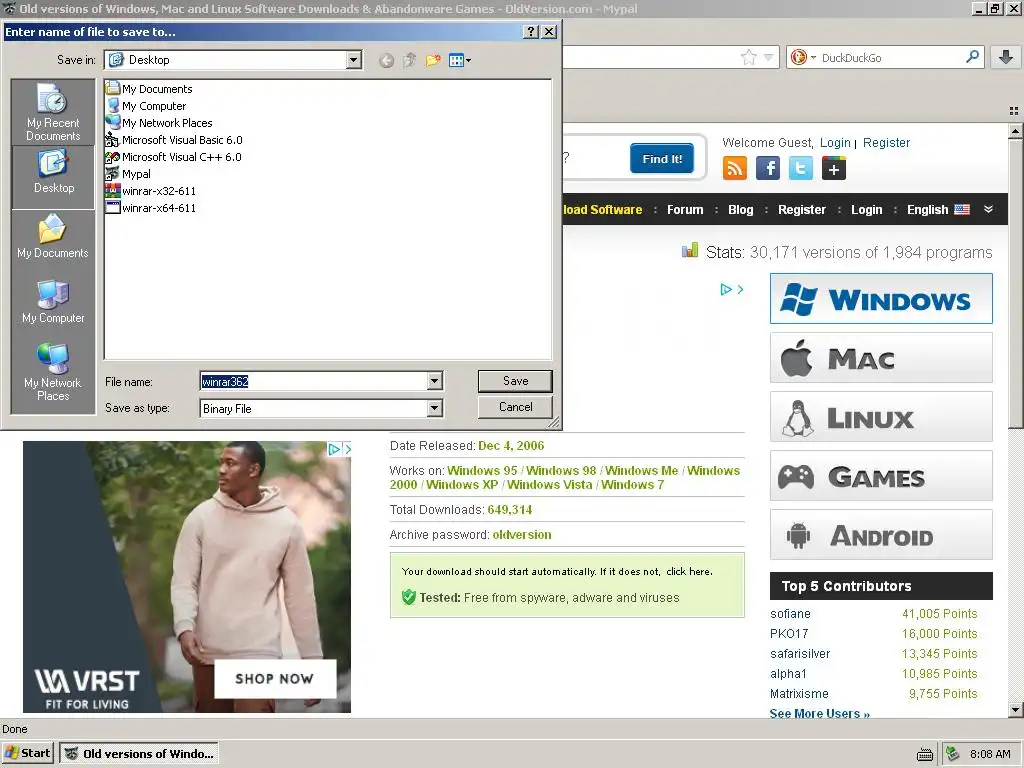The image size is (1024, 768).
Task: Open Register in the dark nav bar
Action: coord(802,210)
